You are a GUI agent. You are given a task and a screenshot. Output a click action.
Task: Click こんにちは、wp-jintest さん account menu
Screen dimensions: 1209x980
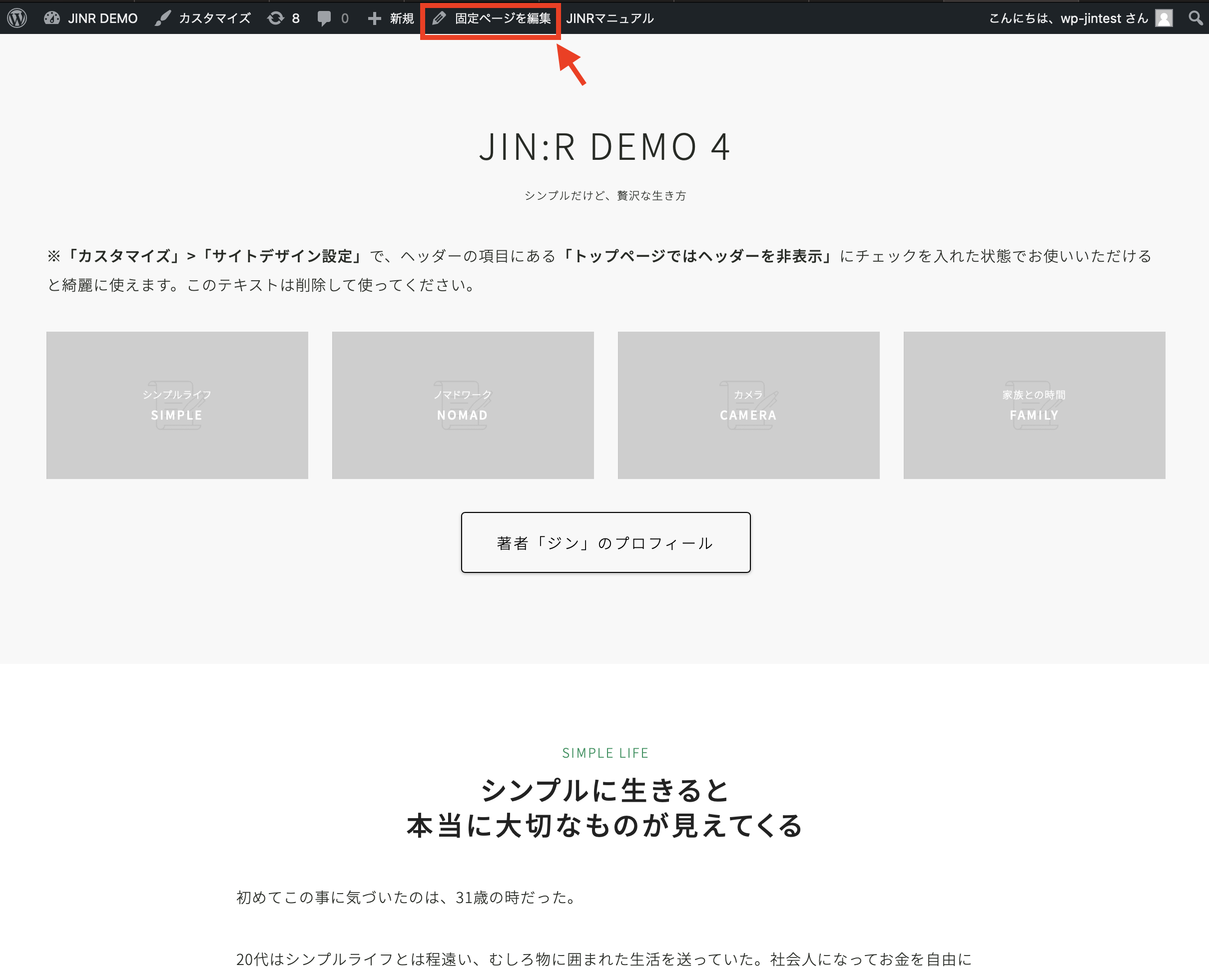[x=1081, y=18]
